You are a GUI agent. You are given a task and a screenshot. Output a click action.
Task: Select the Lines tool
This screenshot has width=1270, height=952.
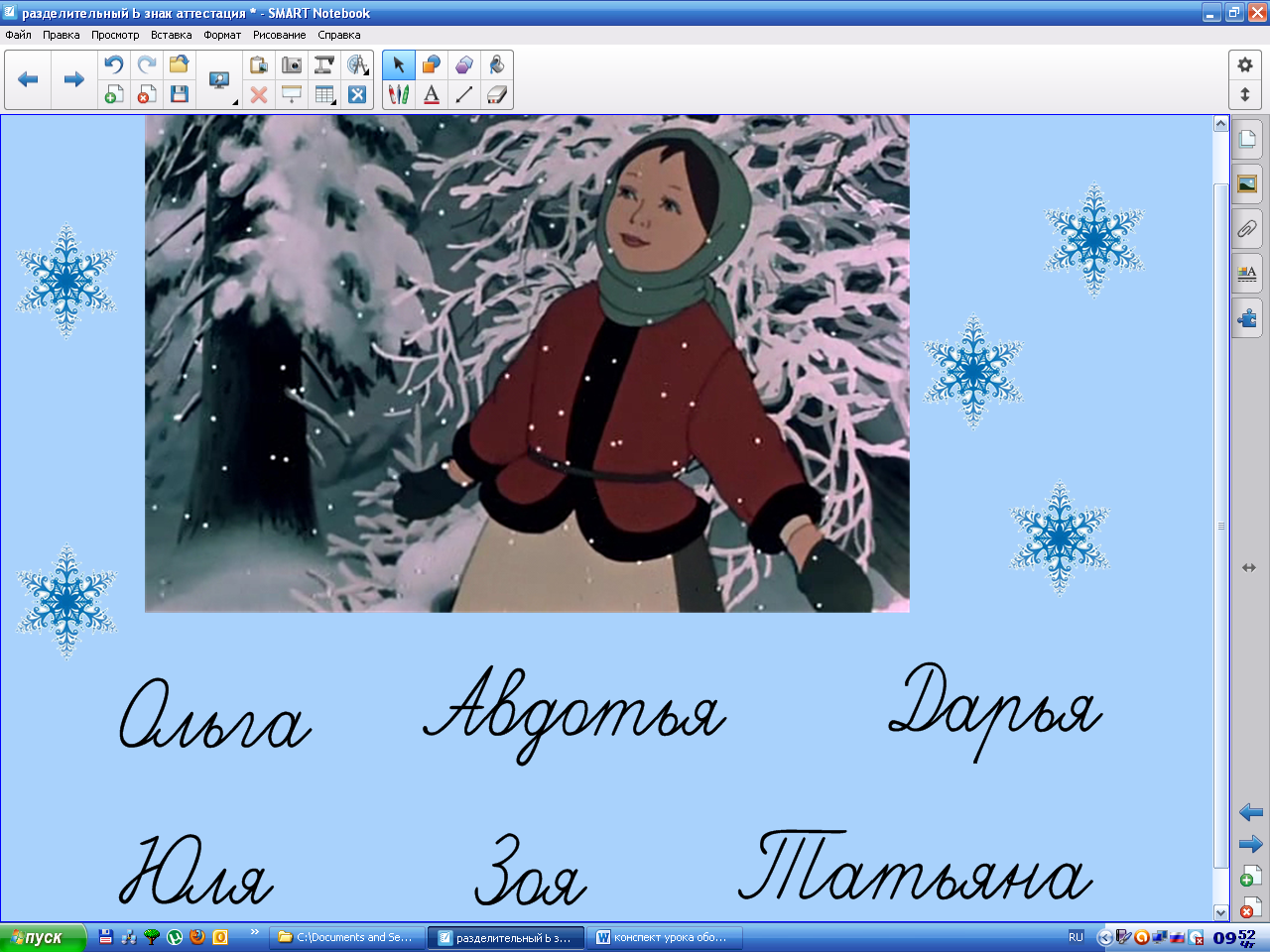point(464,94)
